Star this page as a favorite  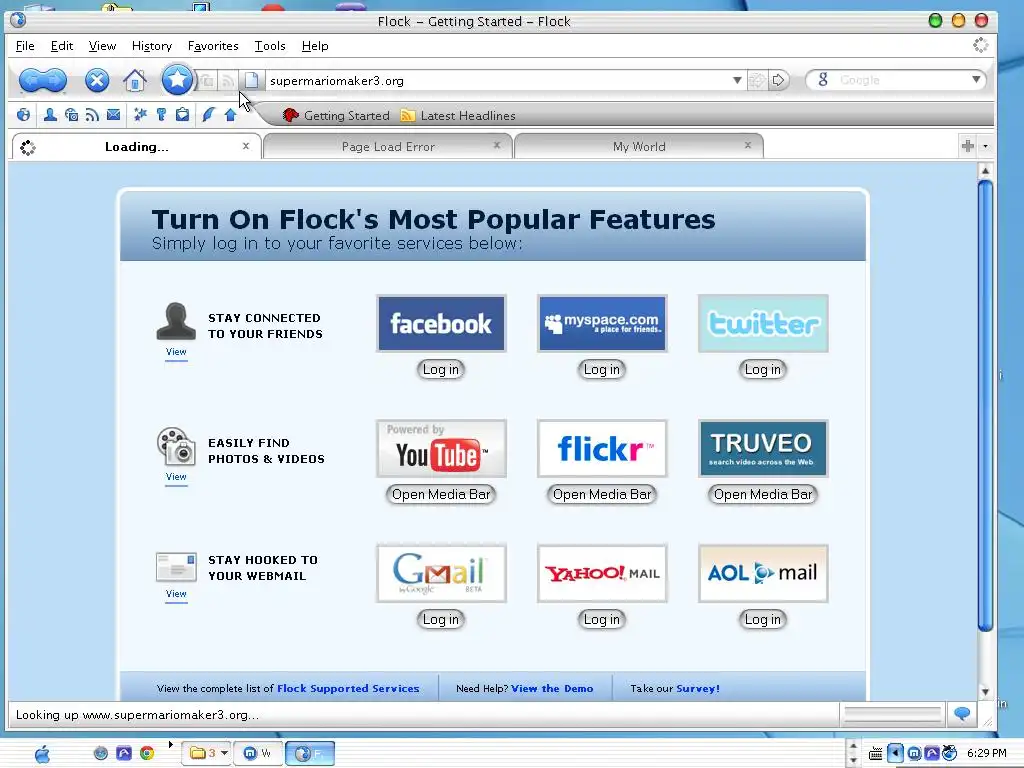(176, 80)
